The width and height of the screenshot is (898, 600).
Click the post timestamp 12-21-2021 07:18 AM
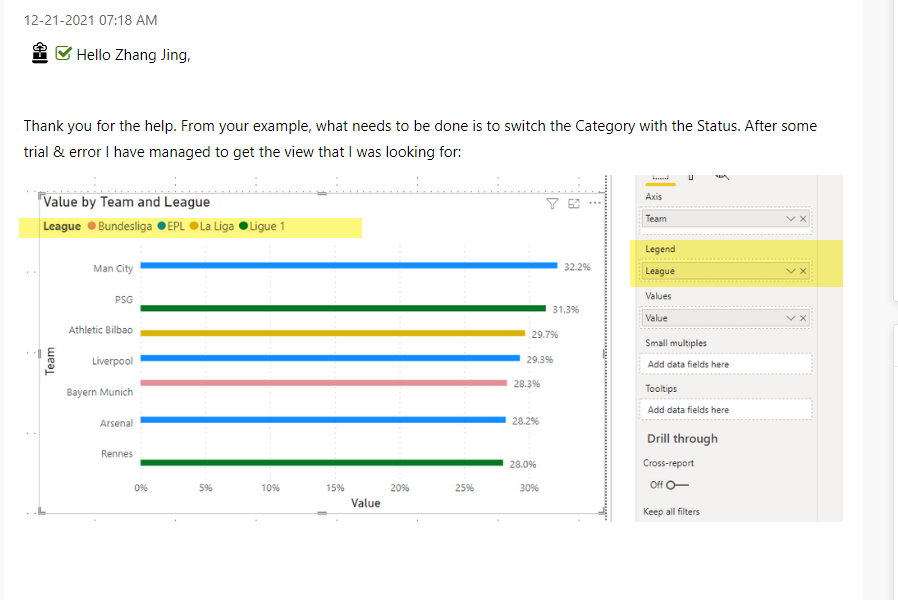click(x=90, y=20)
